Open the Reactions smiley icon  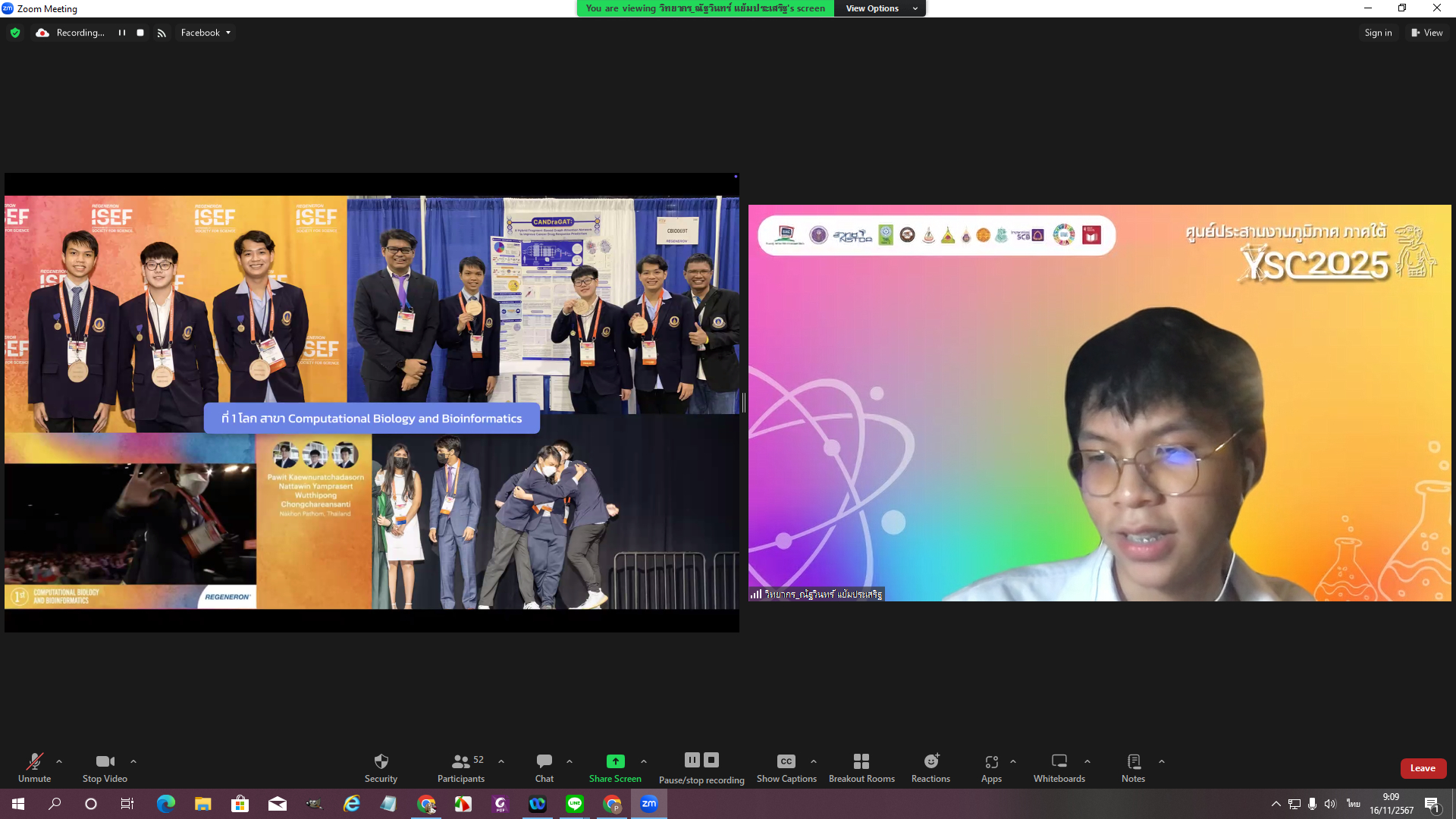coord(930,761)
